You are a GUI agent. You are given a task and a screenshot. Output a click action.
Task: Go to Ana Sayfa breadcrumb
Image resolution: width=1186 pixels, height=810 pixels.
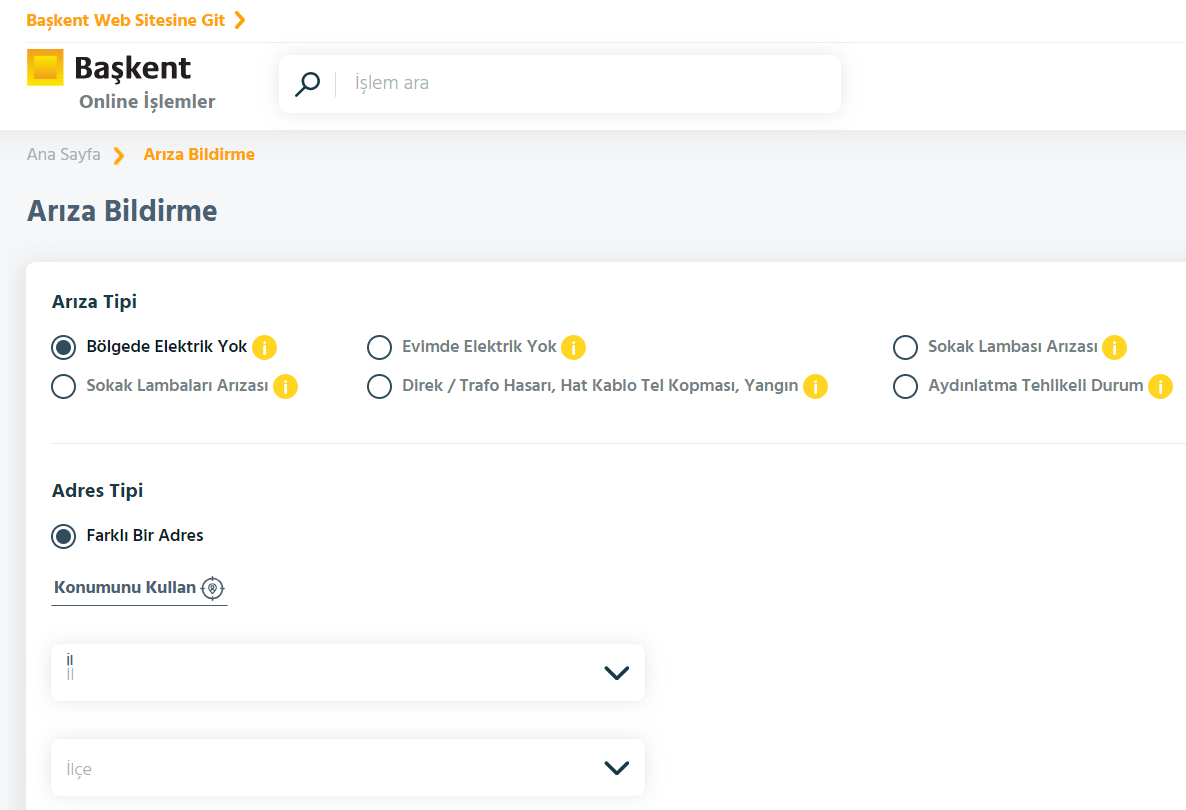pyautogui.click(x=63, y=155)
